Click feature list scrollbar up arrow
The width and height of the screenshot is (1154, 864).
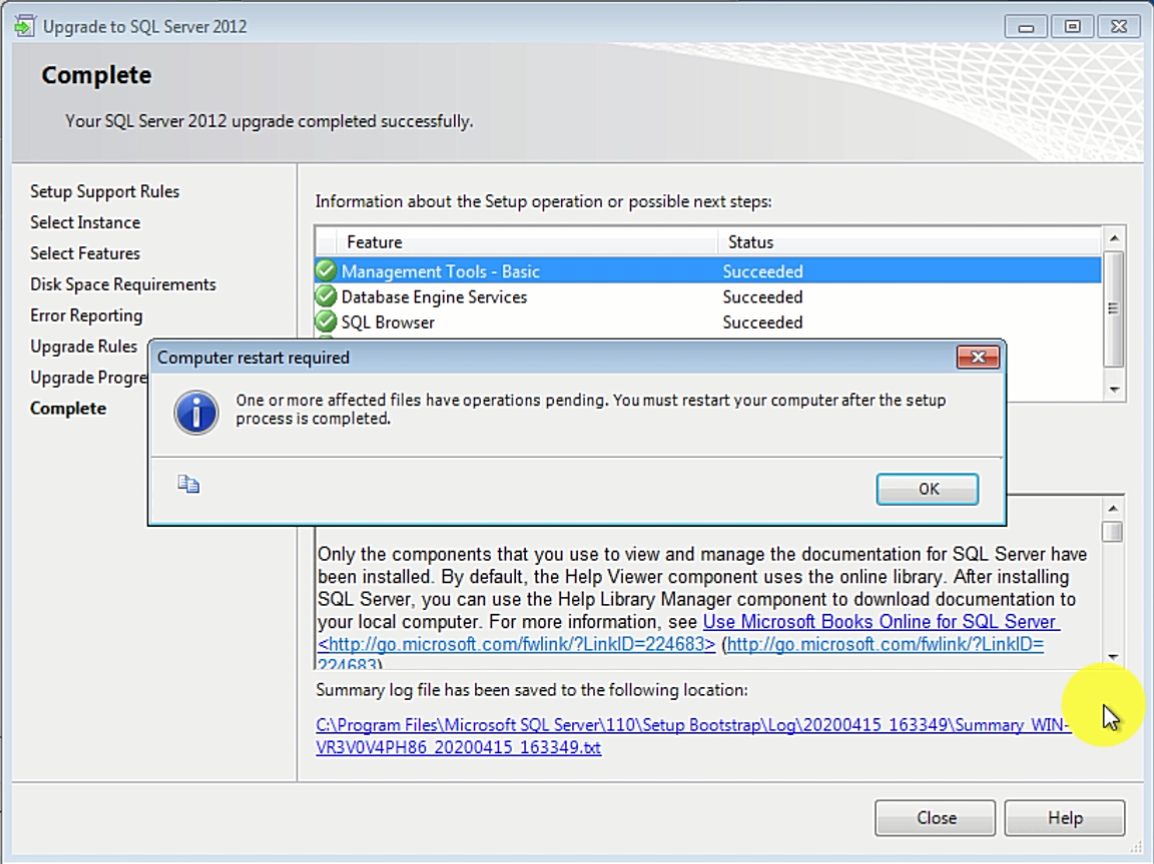(1114, 238)
